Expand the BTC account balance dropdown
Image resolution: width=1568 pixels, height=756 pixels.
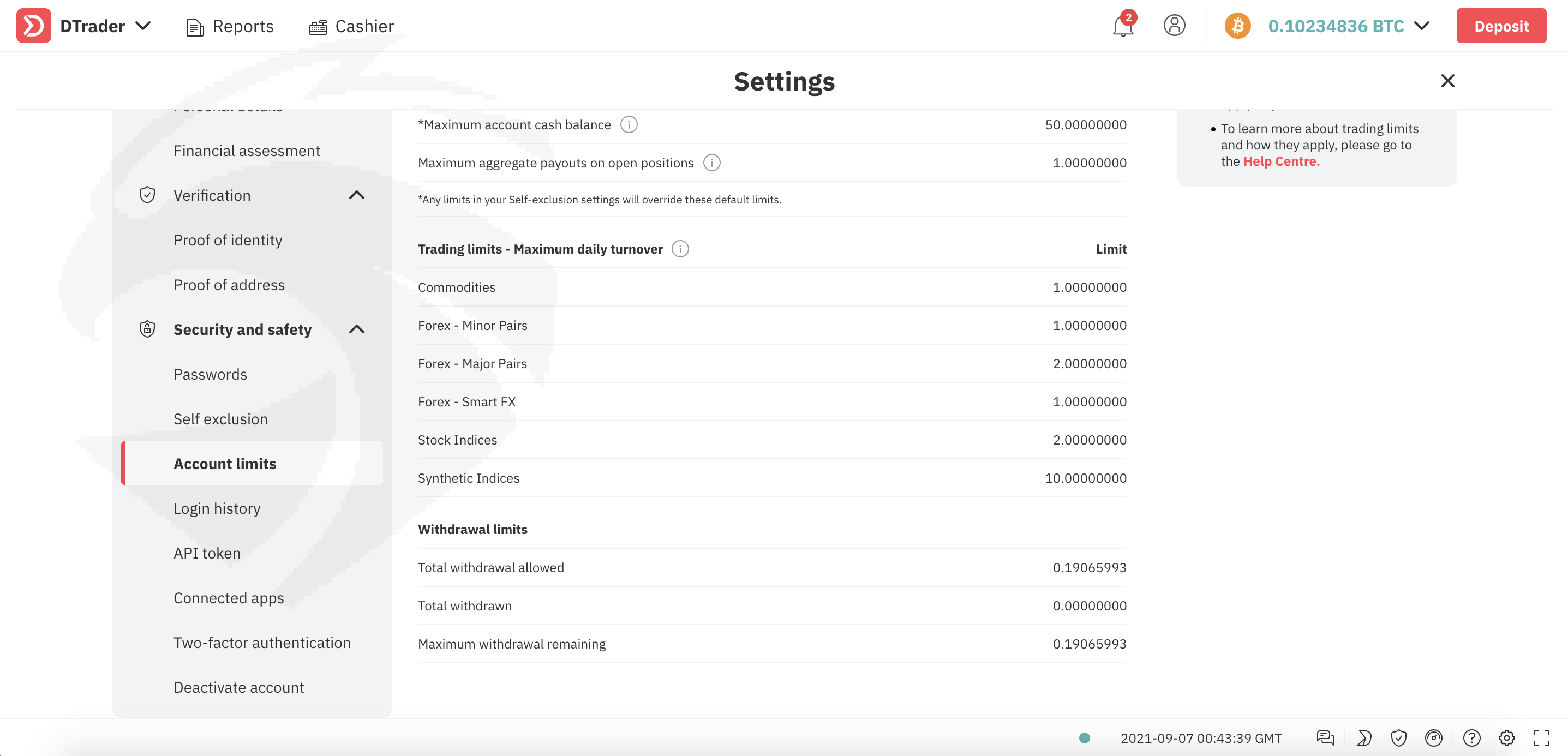[1421, 26]
